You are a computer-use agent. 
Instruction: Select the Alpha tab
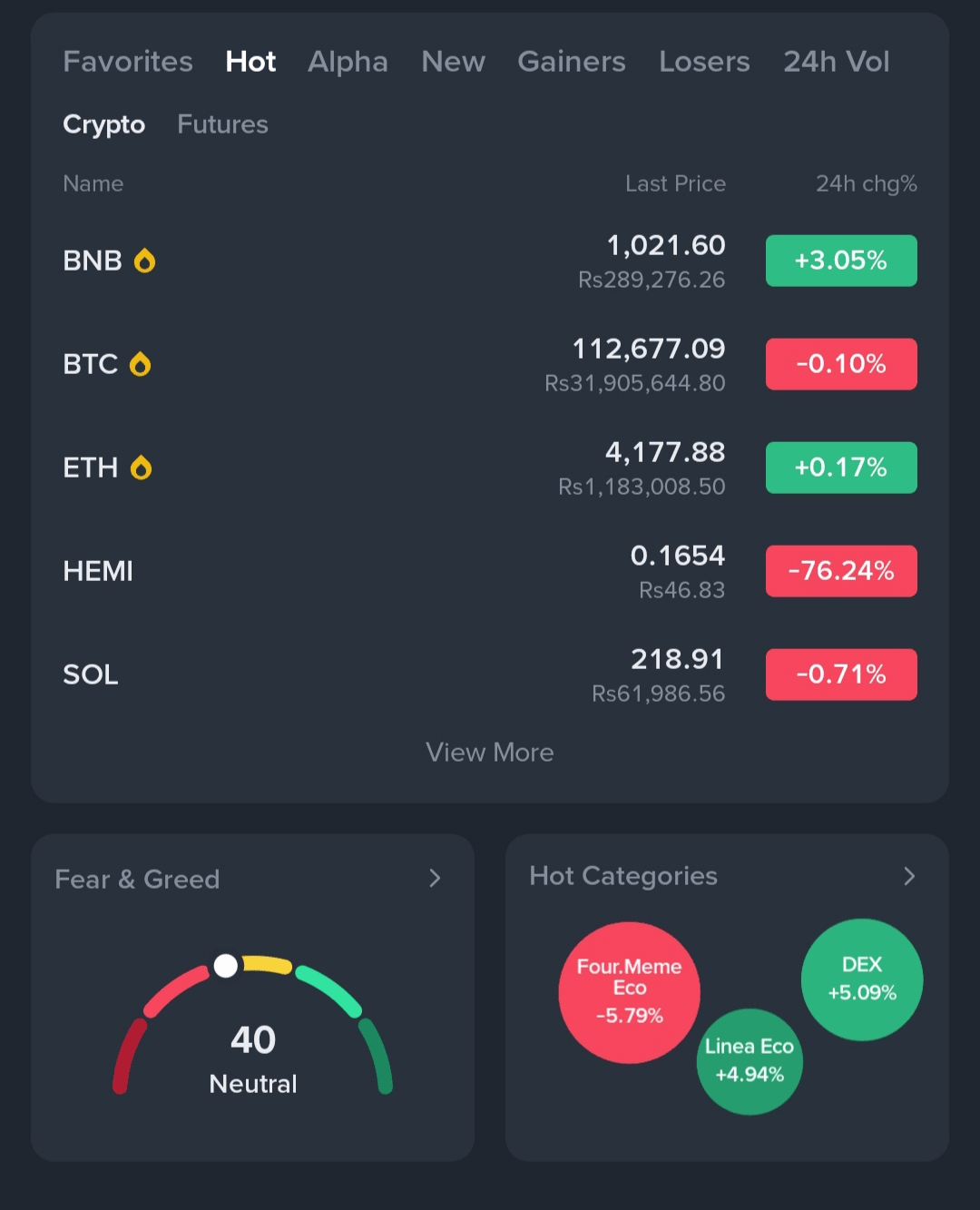coord(348,62)
